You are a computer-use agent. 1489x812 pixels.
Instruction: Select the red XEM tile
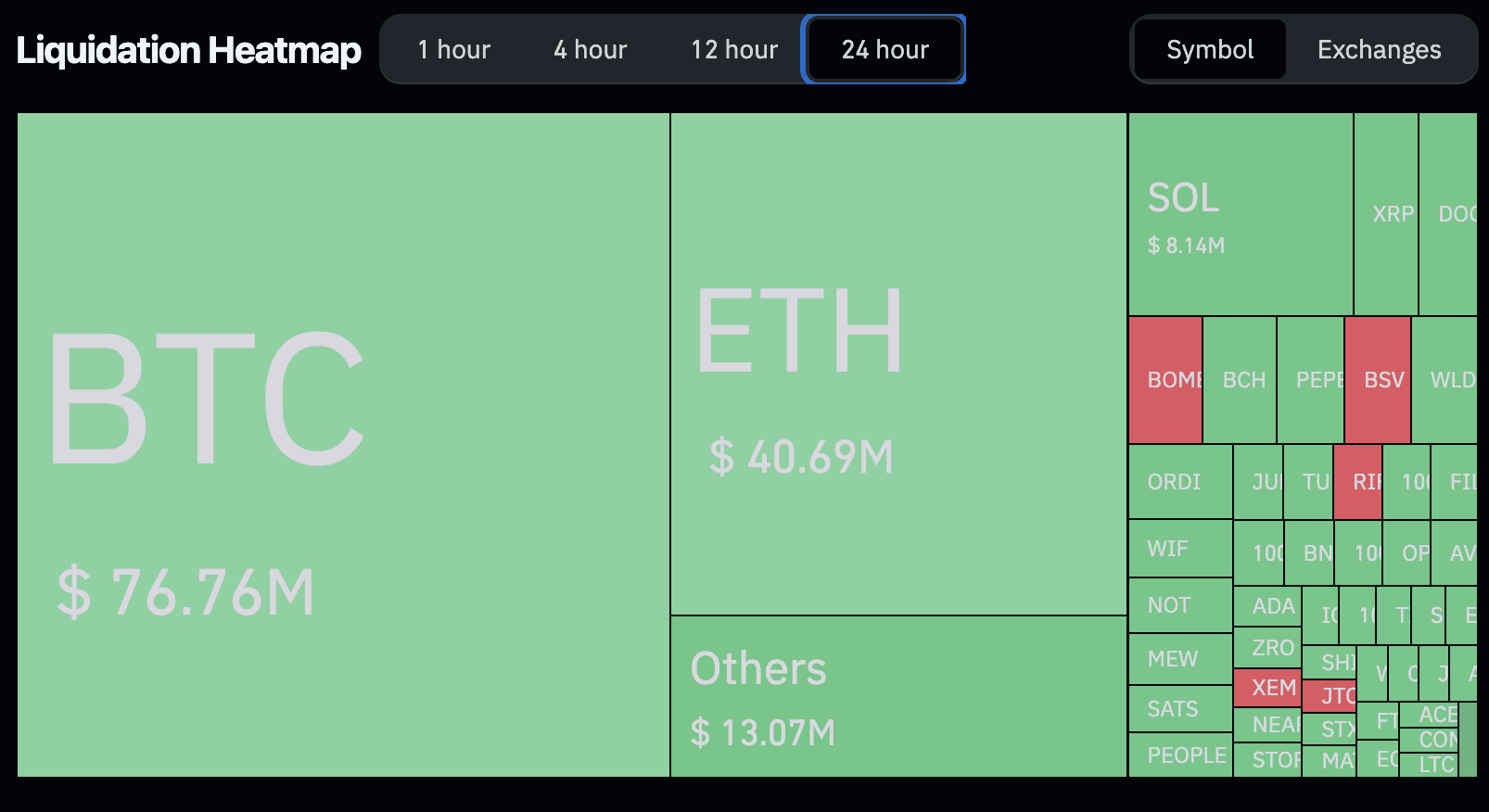[x=1267, y=688]
